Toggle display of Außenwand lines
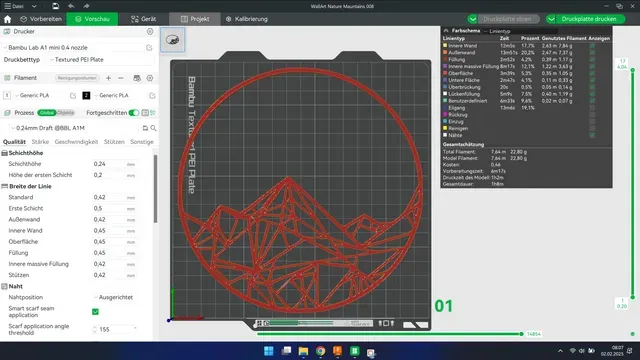This screenshot has width=640, height=360. (592, 53)
